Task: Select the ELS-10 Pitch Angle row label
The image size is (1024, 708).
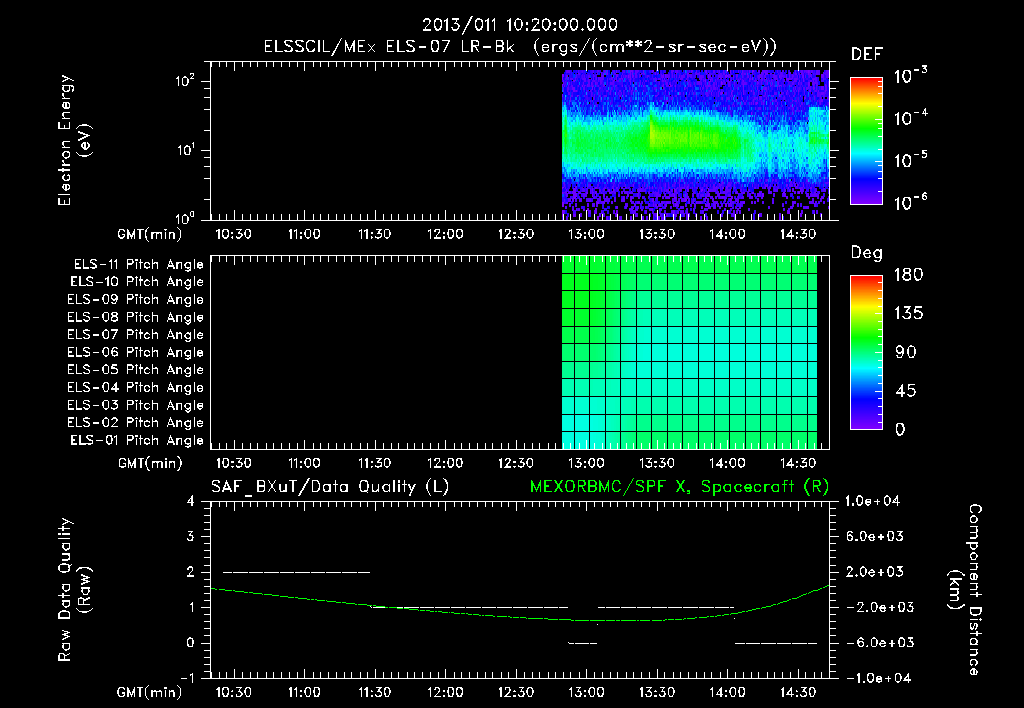Action: pyautogui.click(x=137, y=282)
